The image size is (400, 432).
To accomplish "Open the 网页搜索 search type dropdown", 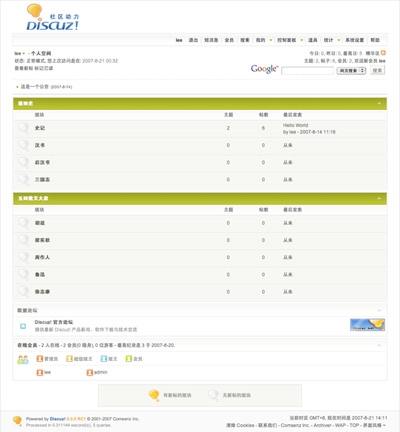I will pyautogui.click(x=351, y=71).
